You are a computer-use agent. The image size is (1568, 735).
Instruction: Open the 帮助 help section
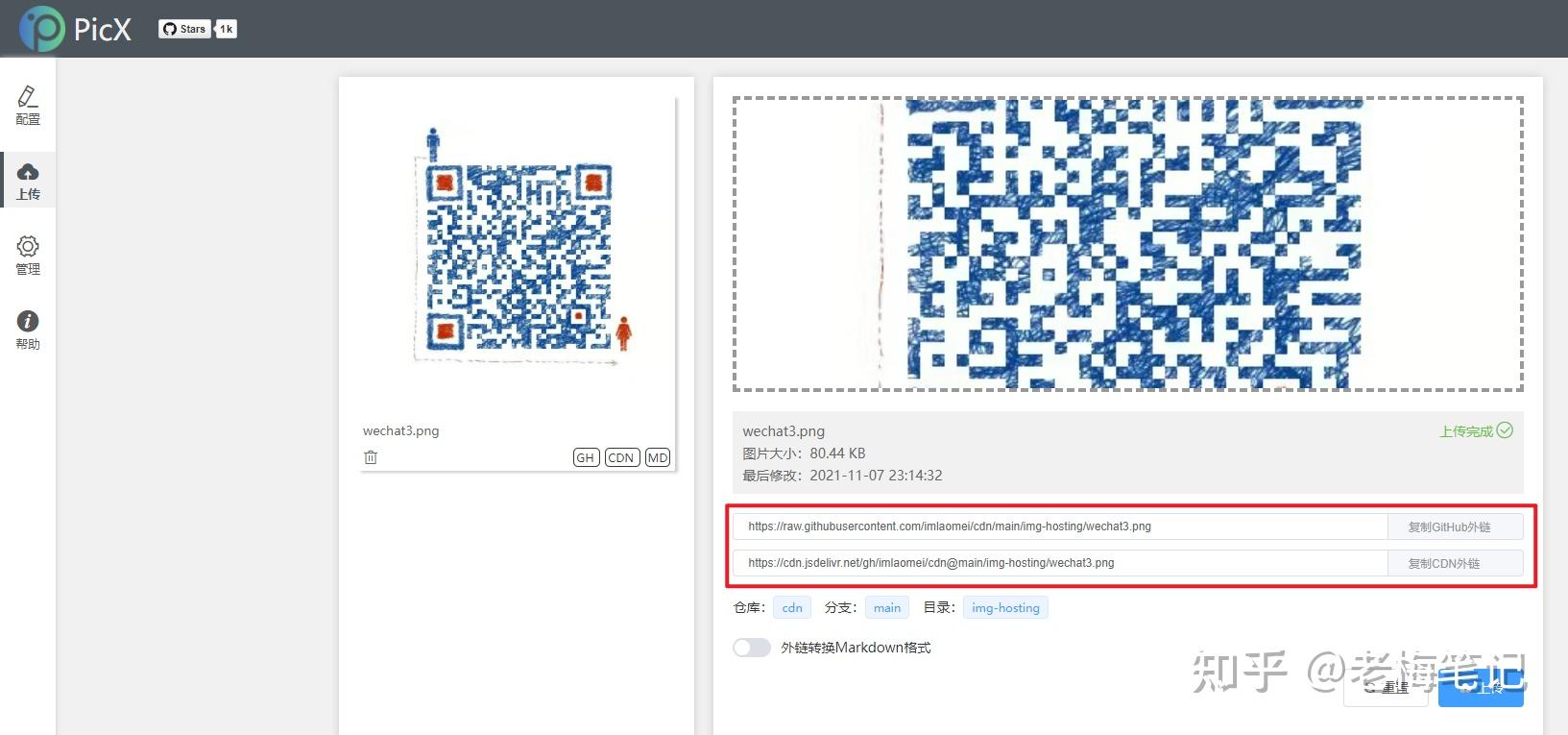pos(28,331)
